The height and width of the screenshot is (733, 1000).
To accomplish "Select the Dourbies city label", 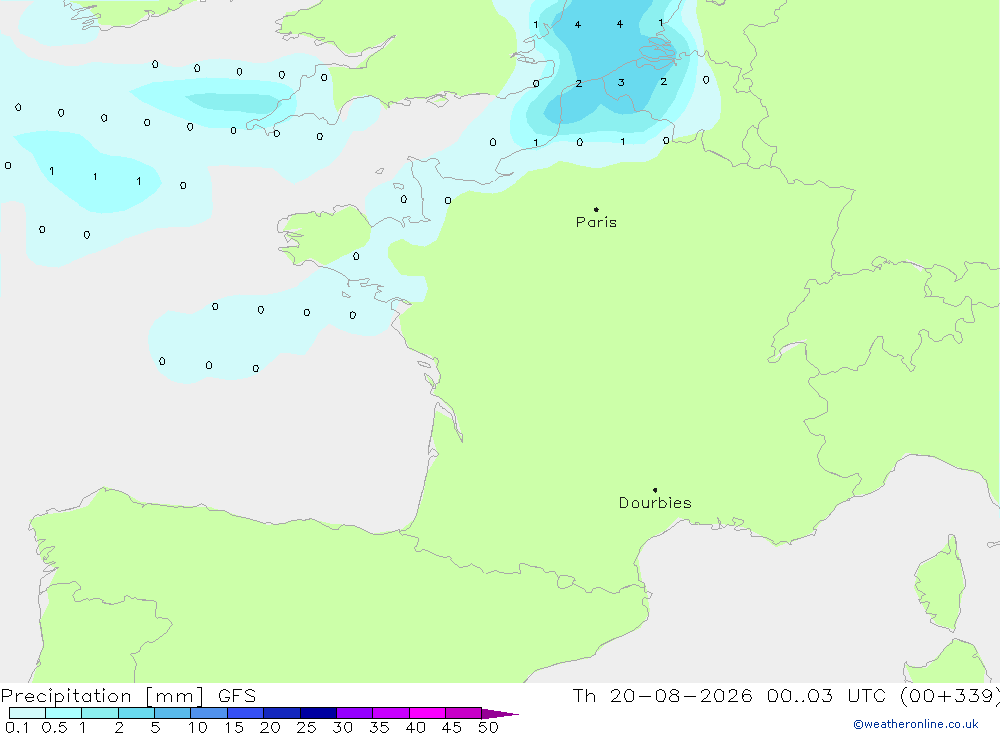I will click(x=655, y=503).
